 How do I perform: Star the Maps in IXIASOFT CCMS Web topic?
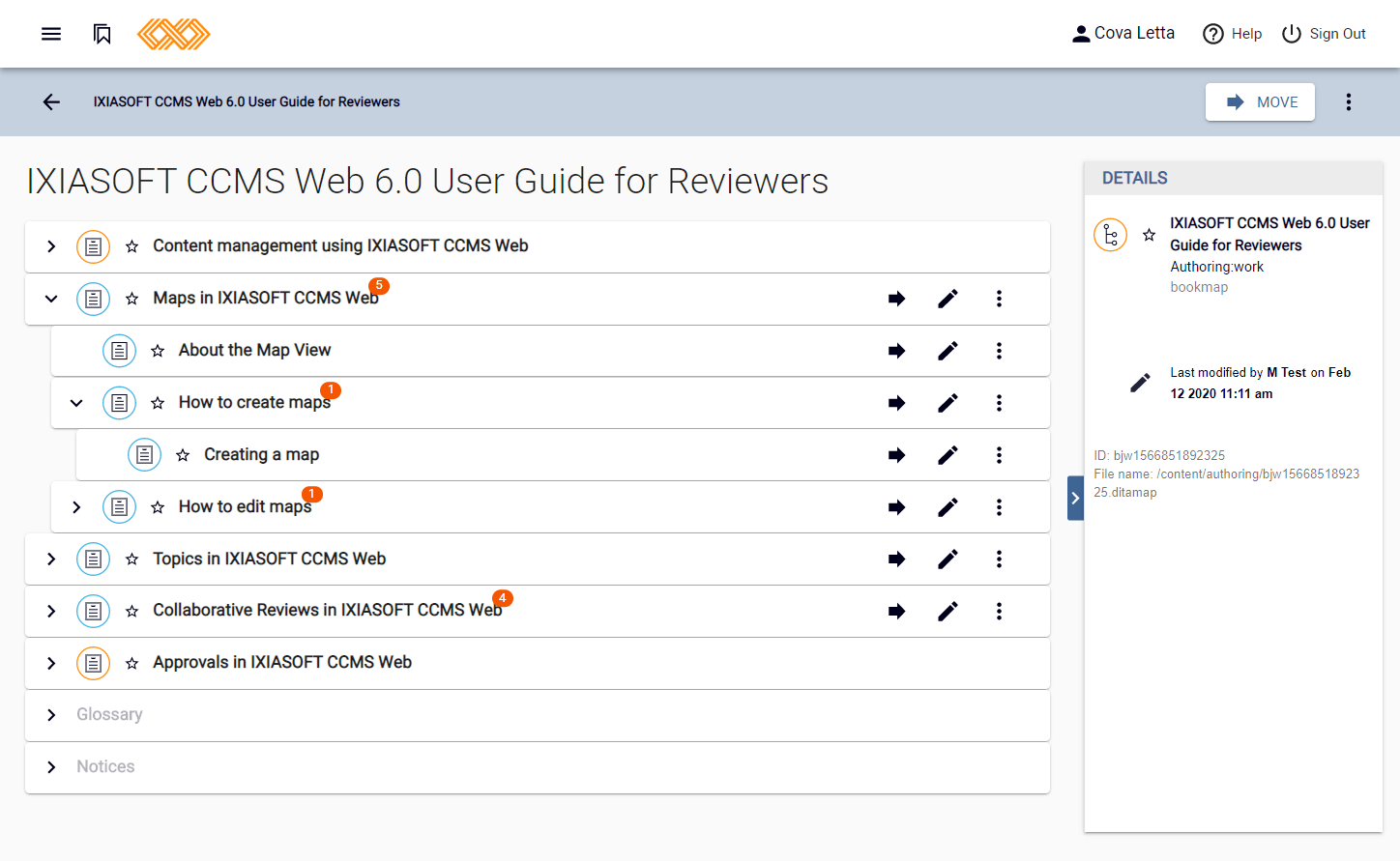click(132, 299)
